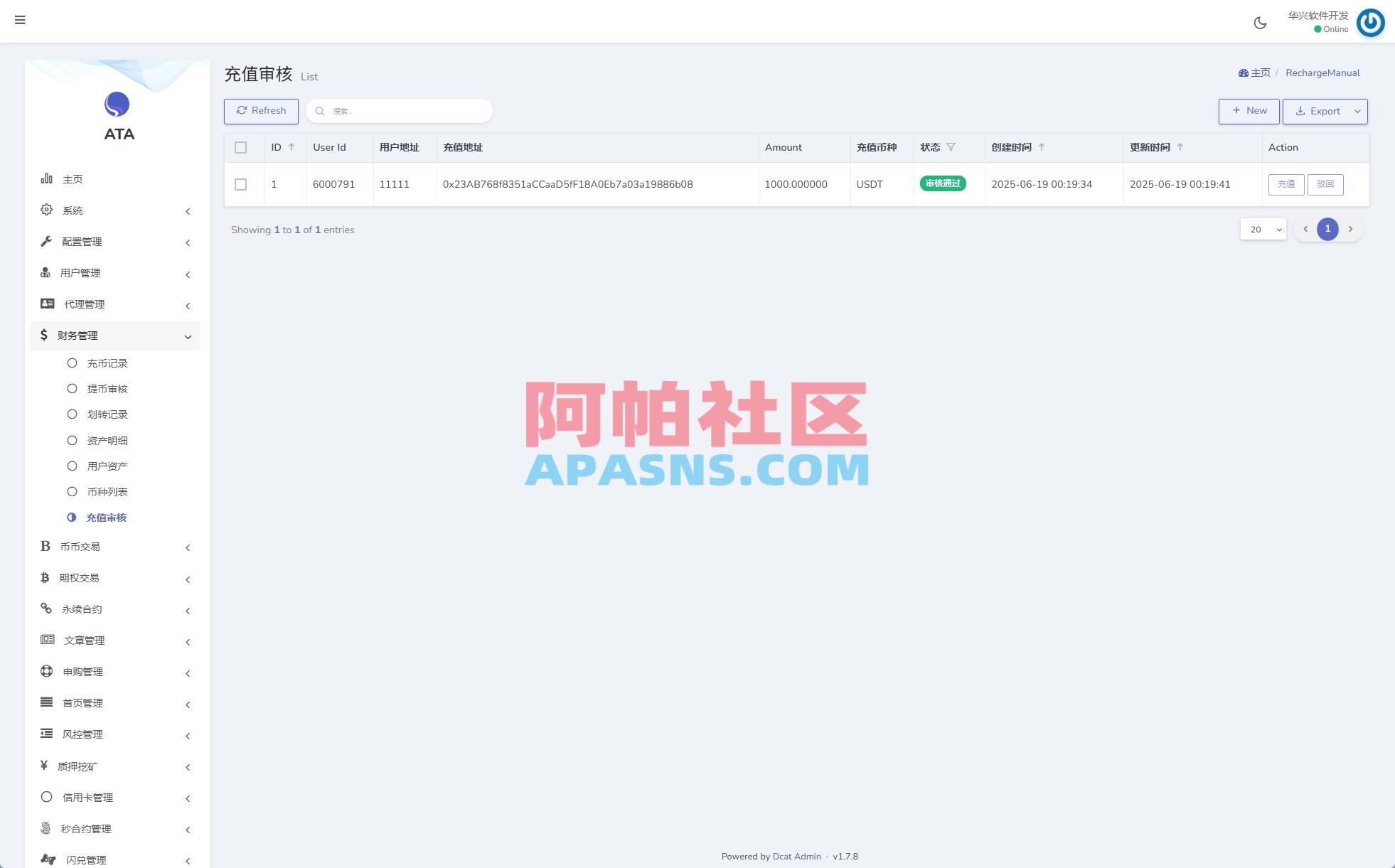Open 用户管理 user management icon
Viewport: 1395px width, 868px height.
click(46, 273)
